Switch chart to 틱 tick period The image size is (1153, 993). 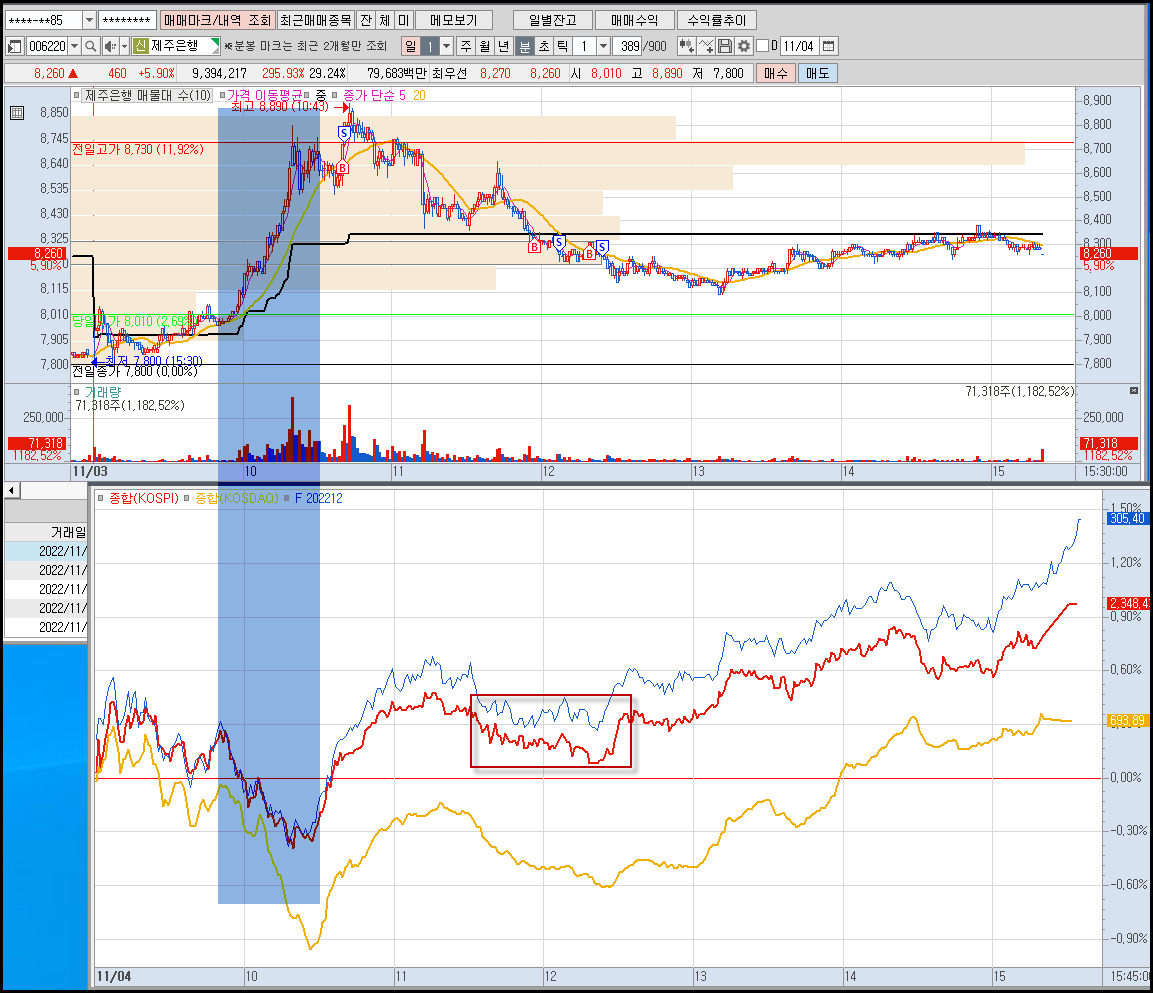(x=562, y=46)
